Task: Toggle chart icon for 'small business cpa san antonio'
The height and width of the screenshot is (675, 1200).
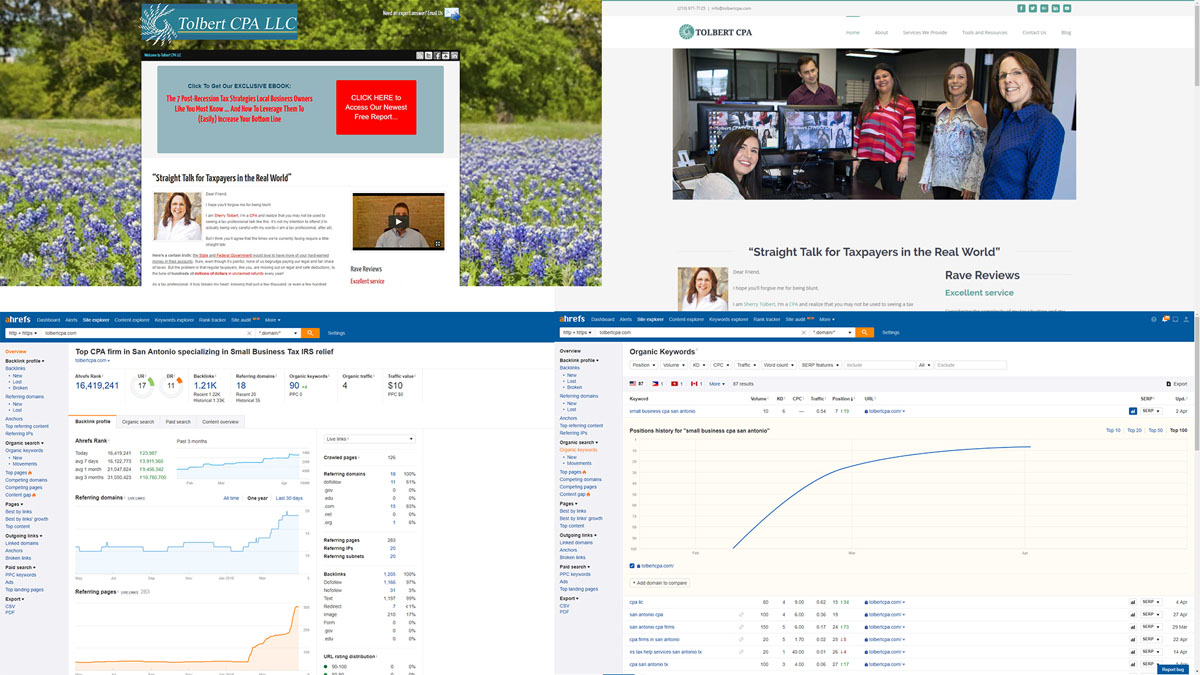Action: (x=1133, y=411)
